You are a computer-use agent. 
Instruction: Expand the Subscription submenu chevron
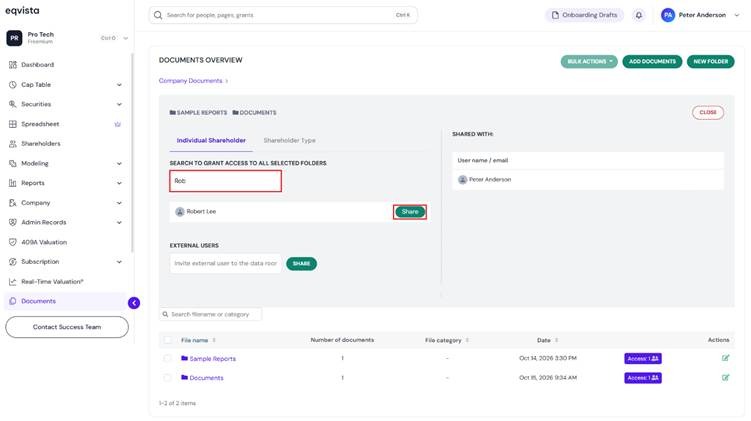(119, 262)
